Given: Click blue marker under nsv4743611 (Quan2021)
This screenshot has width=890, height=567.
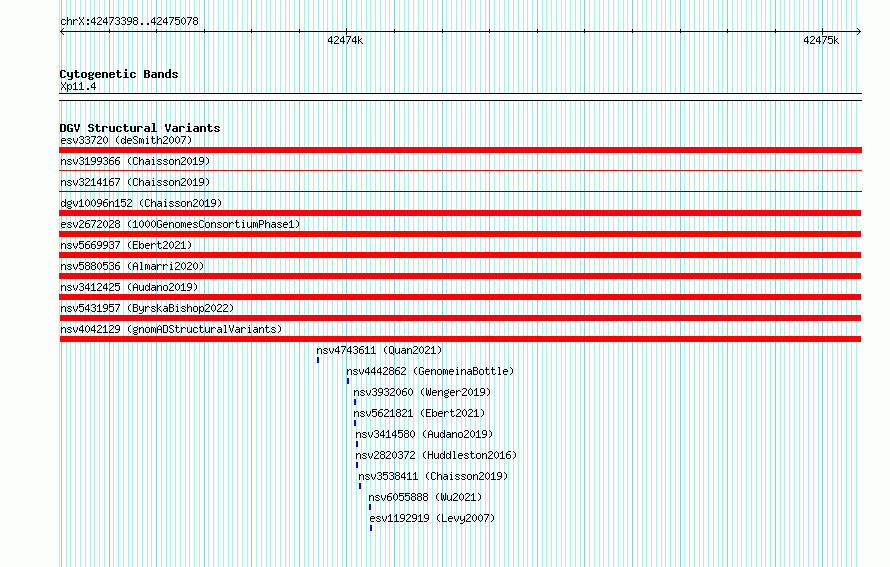Looking at the screenshot, I should click(x=318, y=360).
